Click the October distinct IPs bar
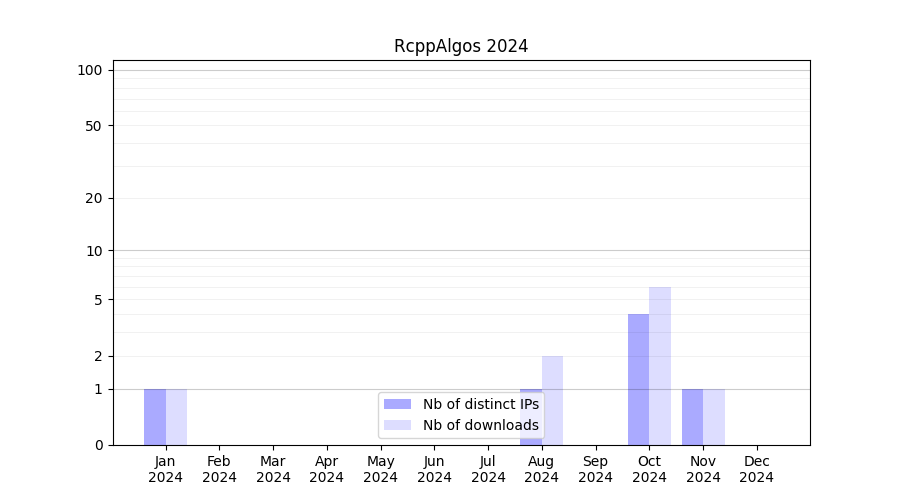 tap(638, 380)
